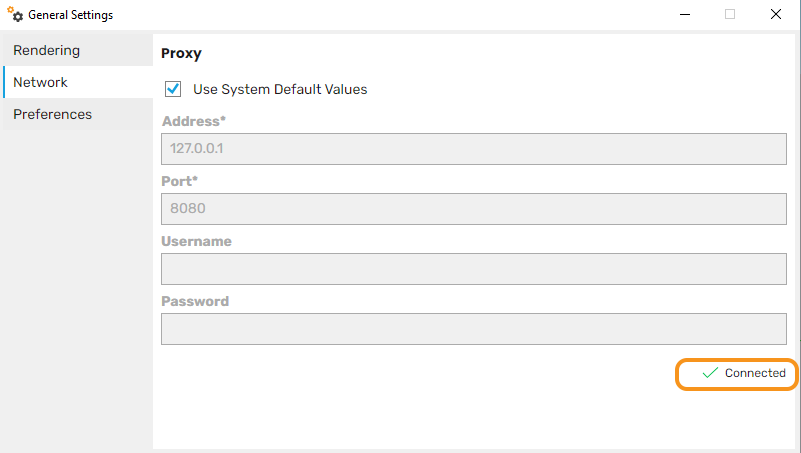Click the Port* field label
The image size is (801, 453).
pos(179,181)
